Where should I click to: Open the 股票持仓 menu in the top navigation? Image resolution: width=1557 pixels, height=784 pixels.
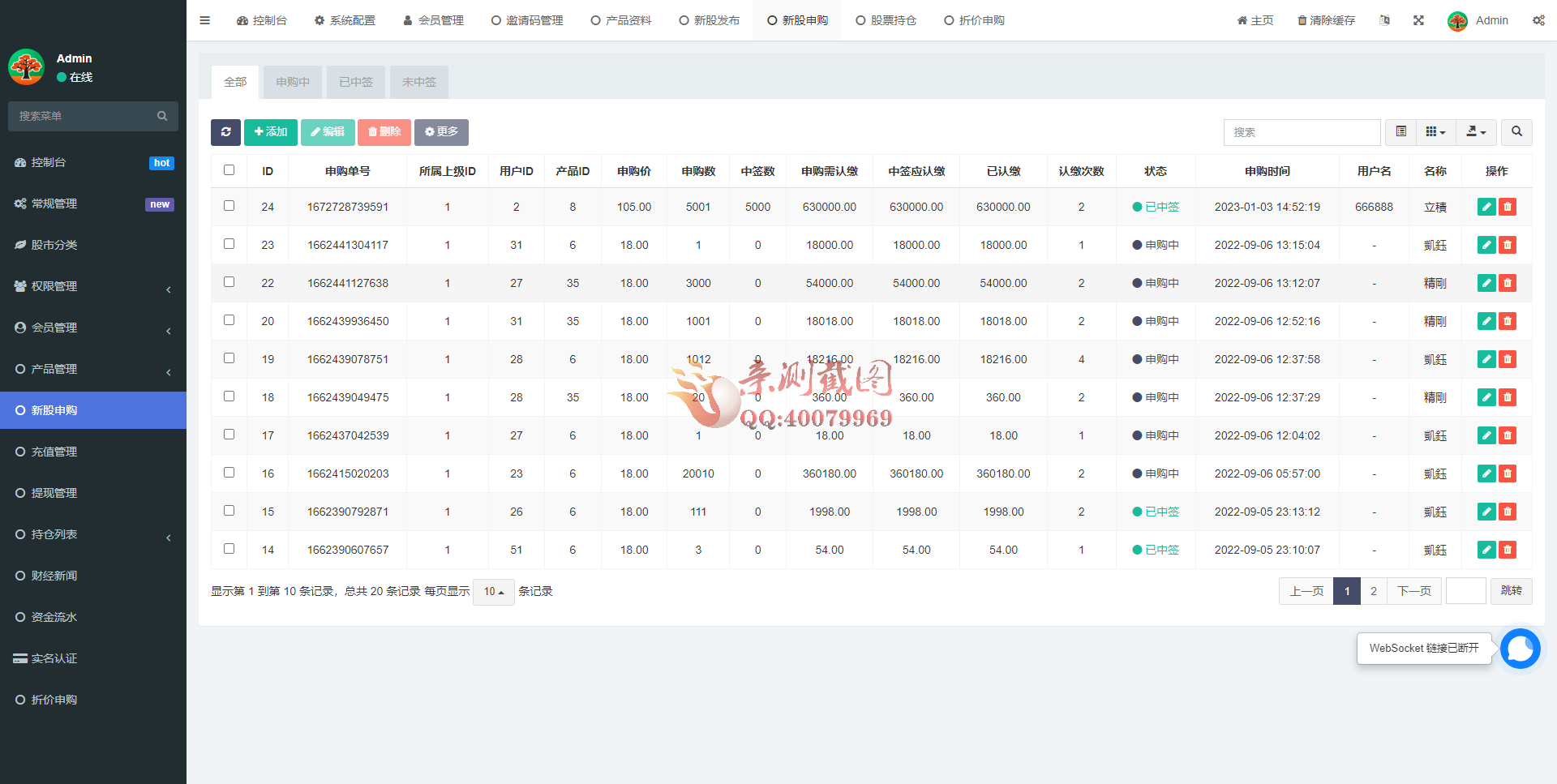click(886, 20)
